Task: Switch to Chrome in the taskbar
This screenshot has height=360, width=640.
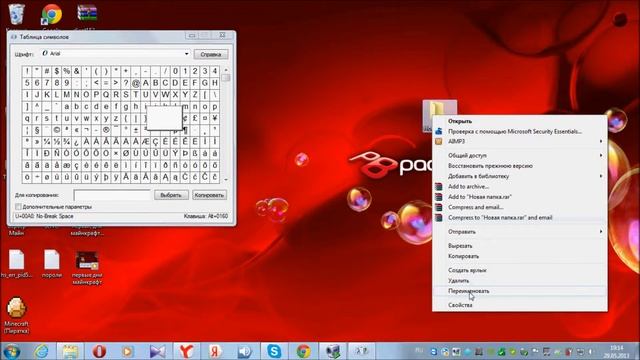Action: click(x=303, y=351)
